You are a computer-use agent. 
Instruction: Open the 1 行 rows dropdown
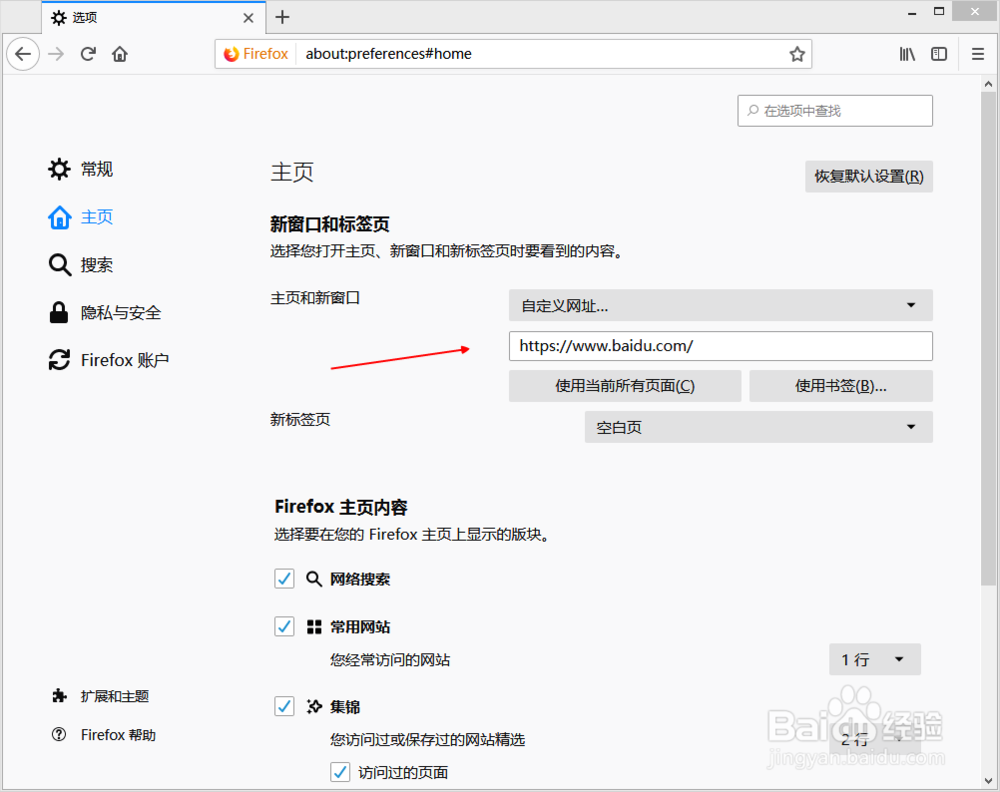click(x=874, y=659)
